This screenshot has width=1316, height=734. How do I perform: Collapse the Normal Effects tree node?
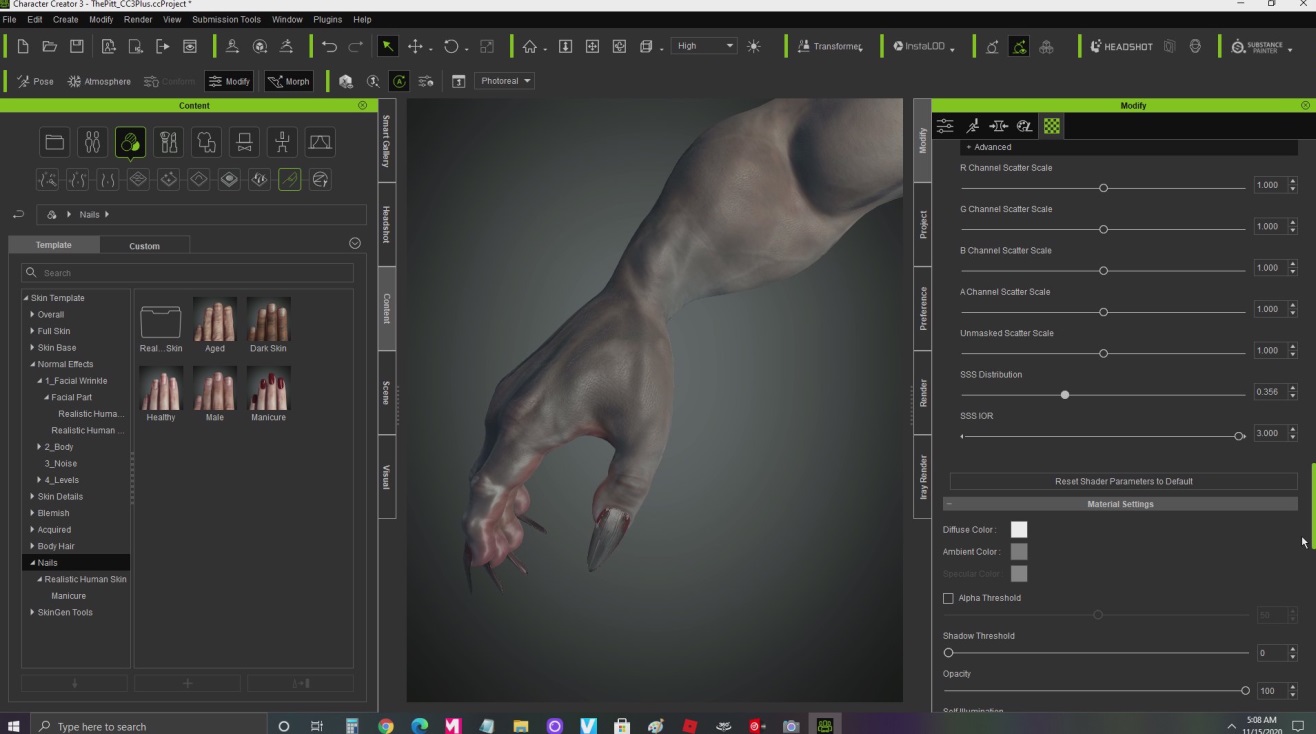32,364
